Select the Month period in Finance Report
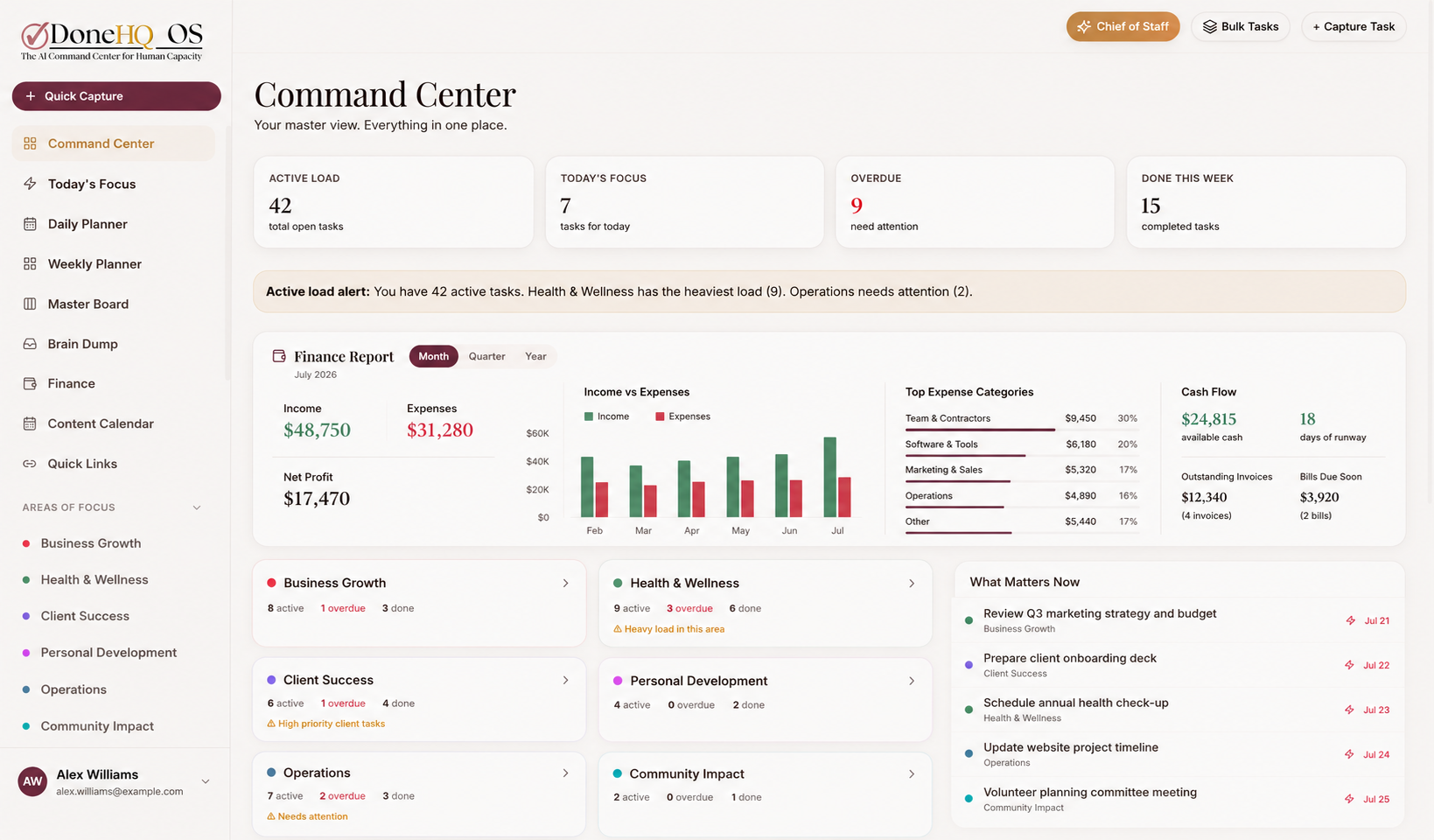1434x840 pixels. coord(433,356)
